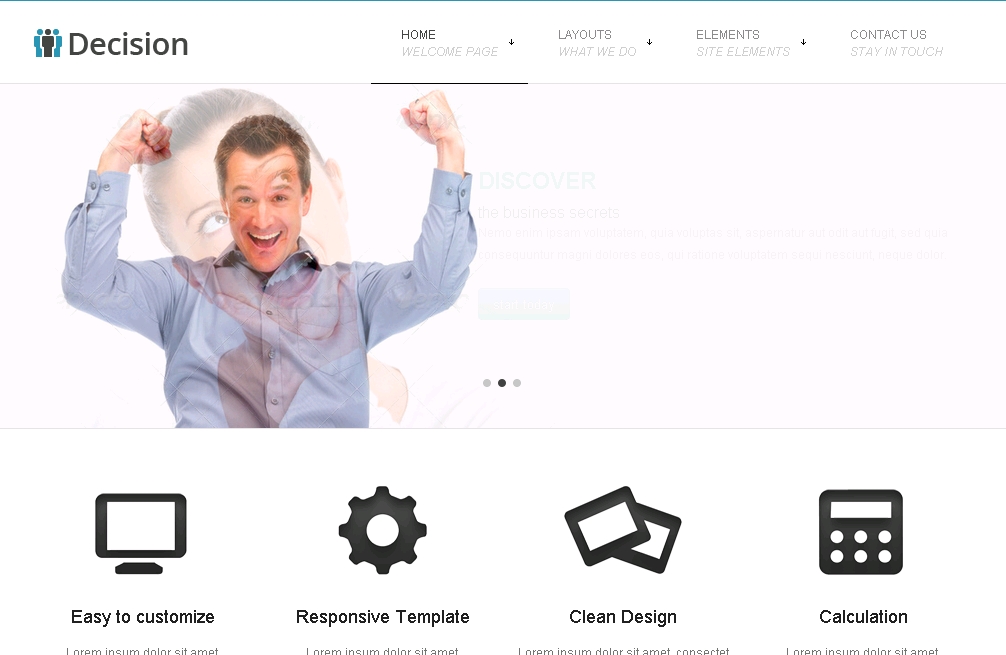
Task: Select the first slider pagination dot
Action: pos(487,383)
